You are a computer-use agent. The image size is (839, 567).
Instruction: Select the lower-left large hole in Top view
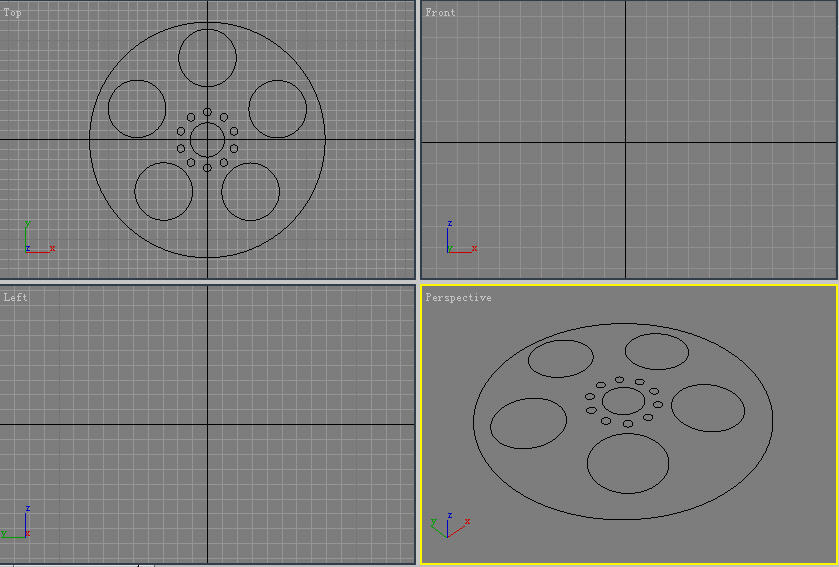[x=163, y=190]
